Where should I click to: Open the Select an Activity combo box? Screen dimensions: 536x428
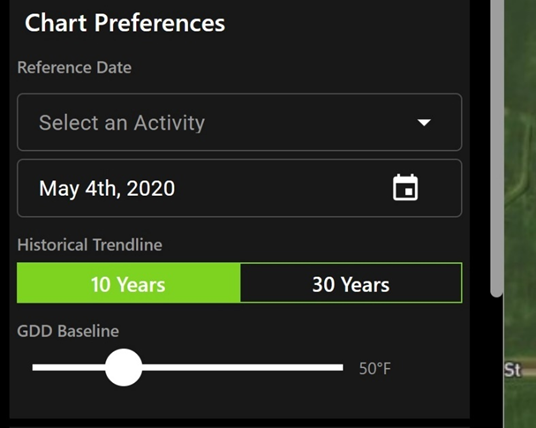click(x=240, y=122)
